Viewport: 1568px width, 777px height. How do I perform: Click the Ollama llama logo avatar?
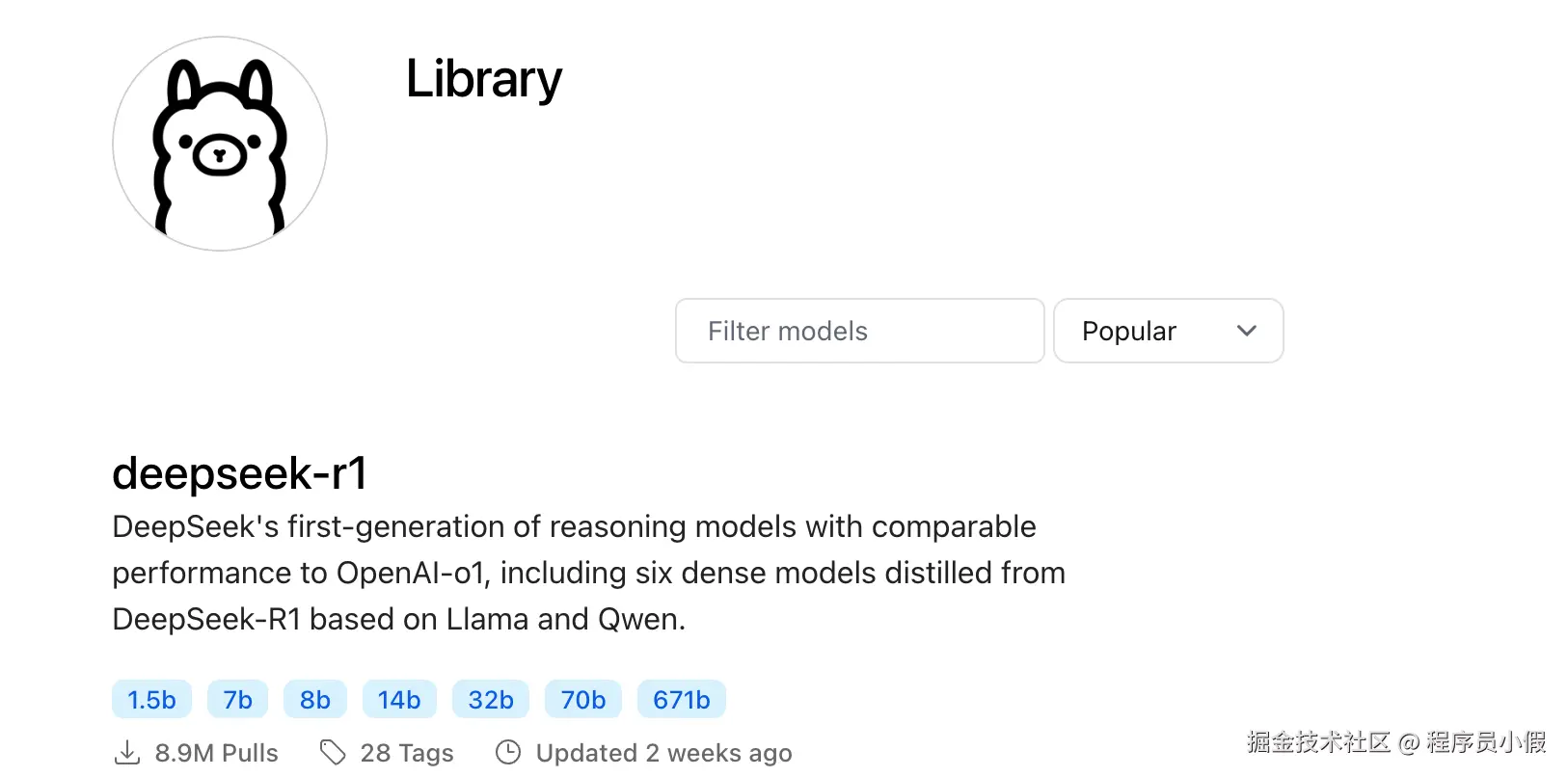220,144
